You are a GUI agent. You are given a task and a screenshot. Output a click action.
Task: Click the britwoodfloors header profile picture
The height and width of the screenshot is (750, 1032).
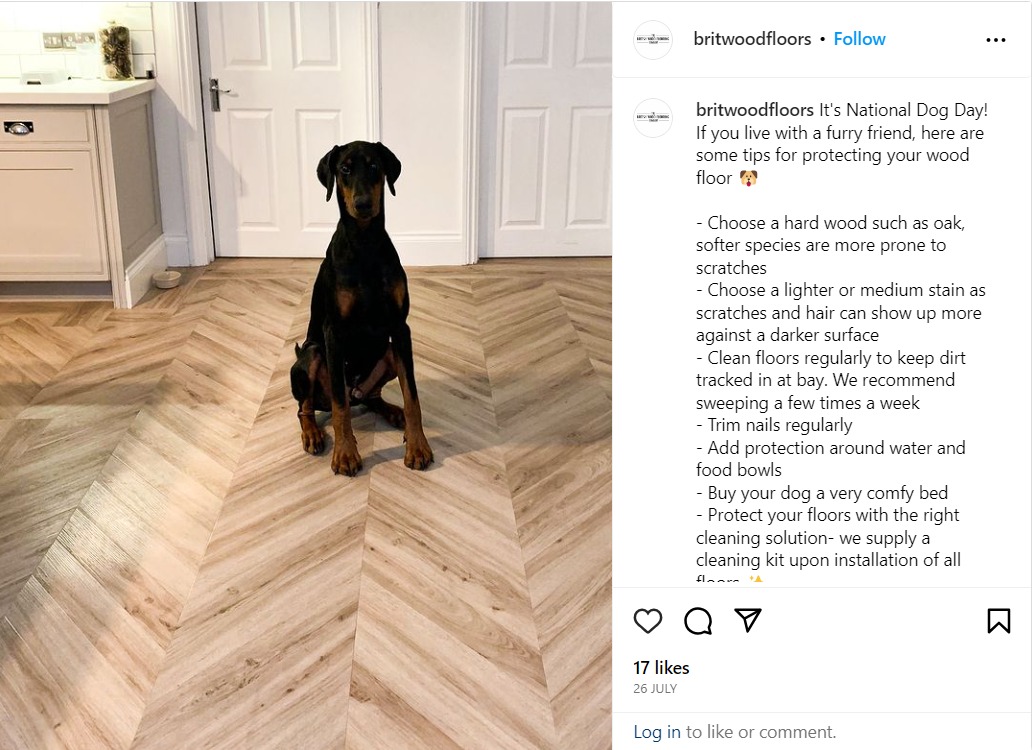point(652,40)
